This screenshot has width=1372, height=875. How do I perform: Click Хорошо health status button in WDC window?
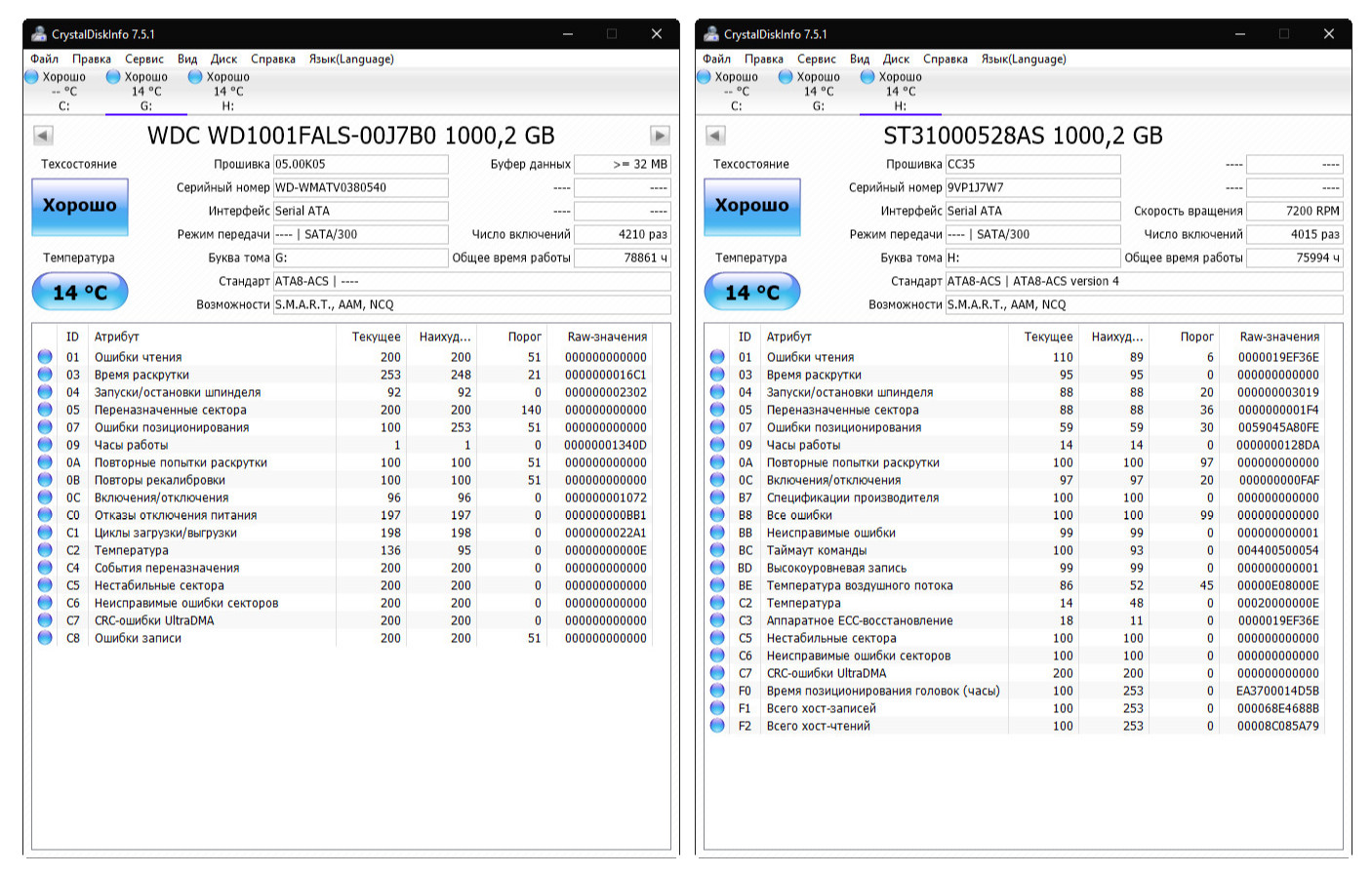pyautogui.click(x=80, y=206)
